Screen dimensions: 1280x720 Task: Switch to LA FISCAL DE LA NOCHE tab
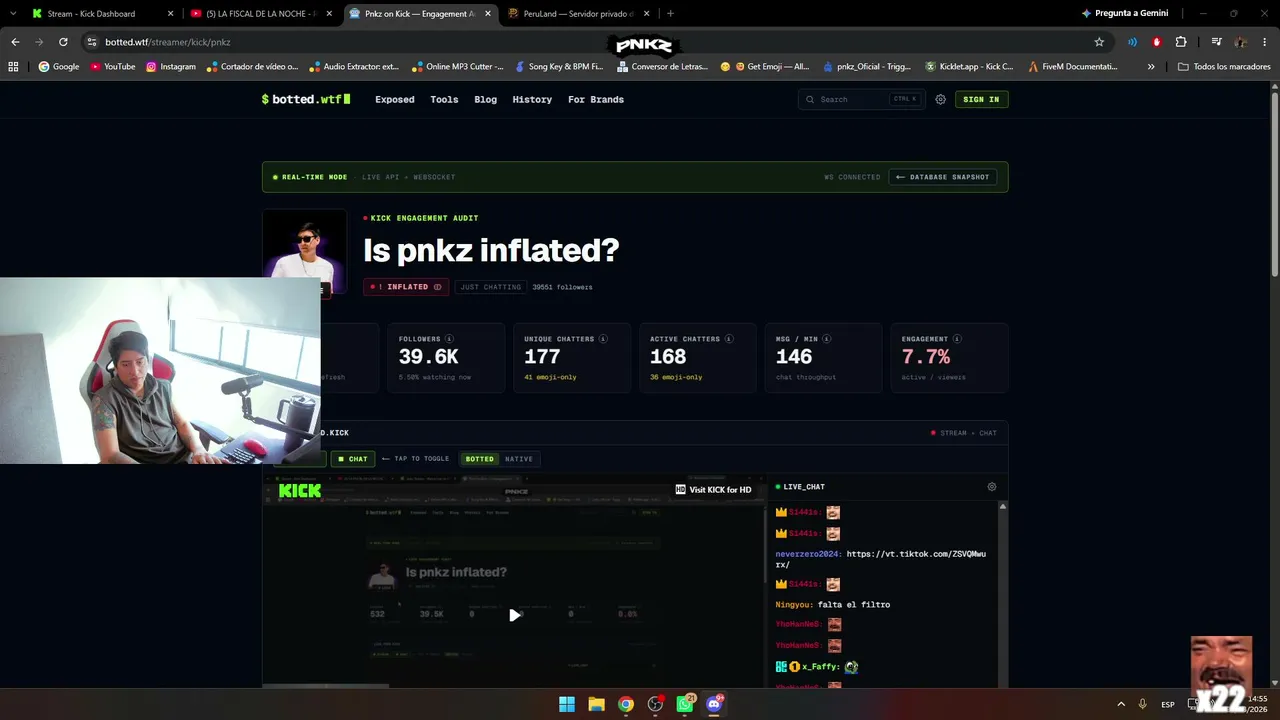[x=261, y=14]
